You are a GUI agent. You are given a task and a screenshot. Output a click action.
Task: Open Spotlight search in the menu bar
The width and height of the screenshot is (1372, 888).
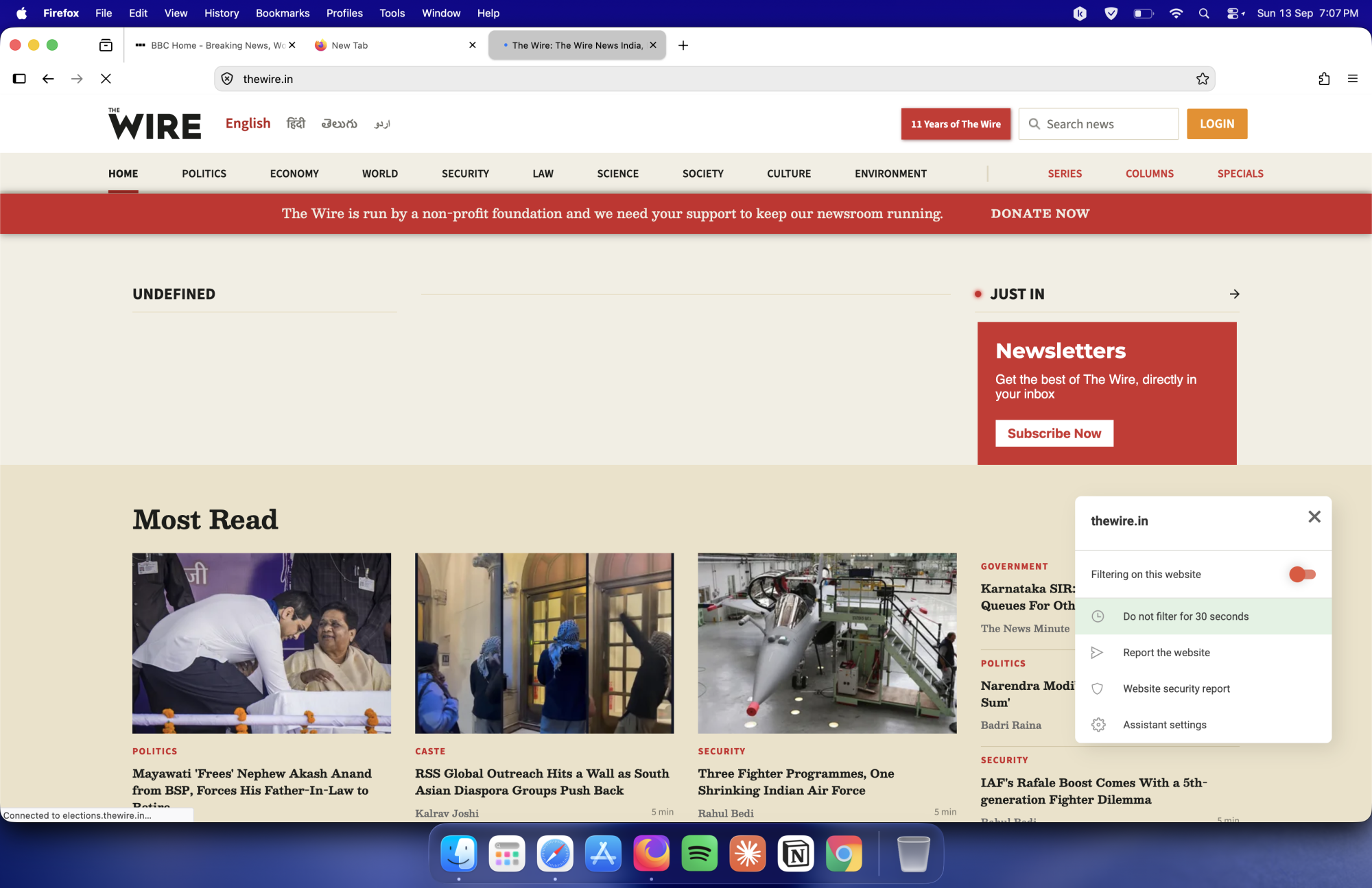coord(1204,13)
